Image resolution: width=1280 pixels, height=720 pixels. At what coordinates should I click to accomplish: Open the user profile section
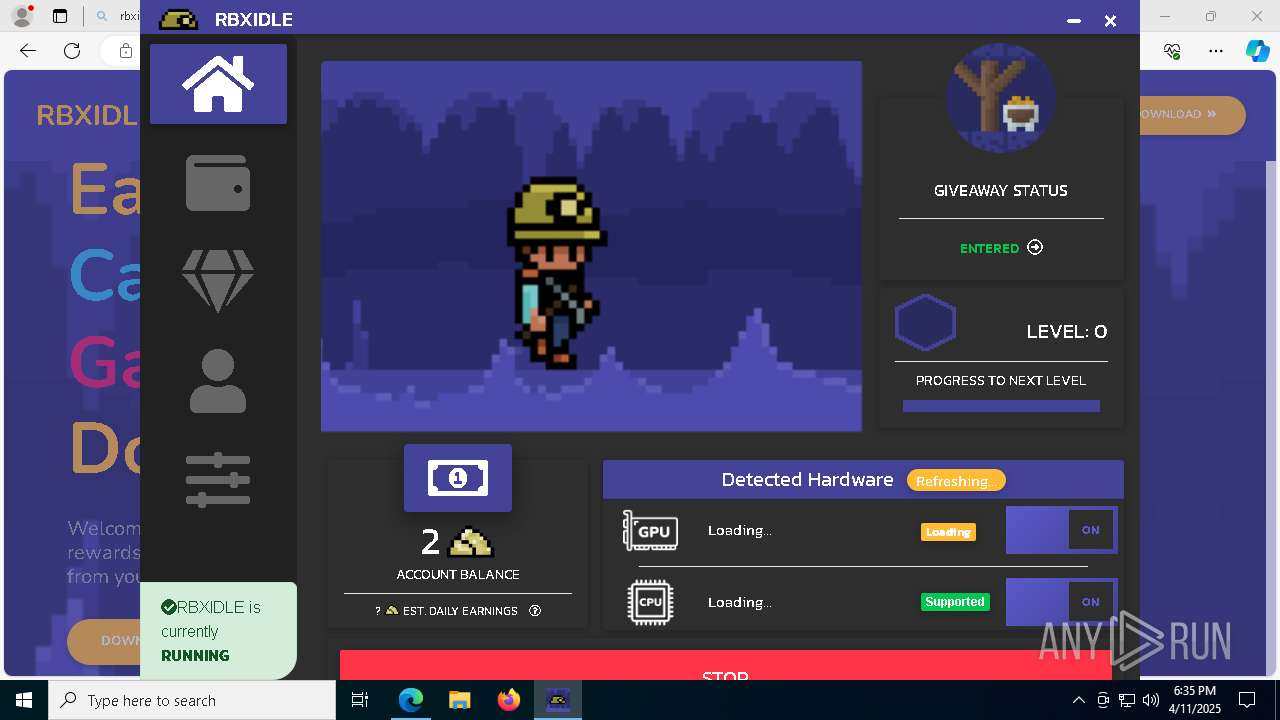point(218,381)
